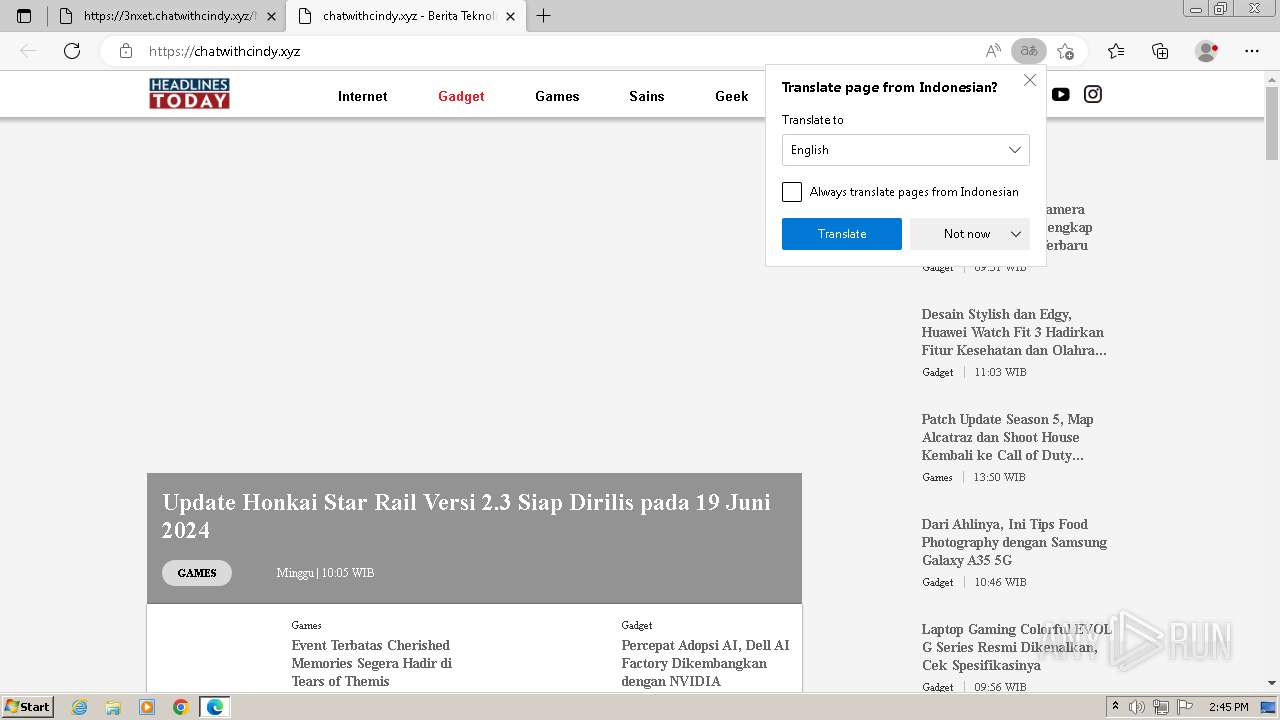This screenshot has width=1280, height=720.
Task: Click Action Center flag tray icon
Action: pos(1184,707)
